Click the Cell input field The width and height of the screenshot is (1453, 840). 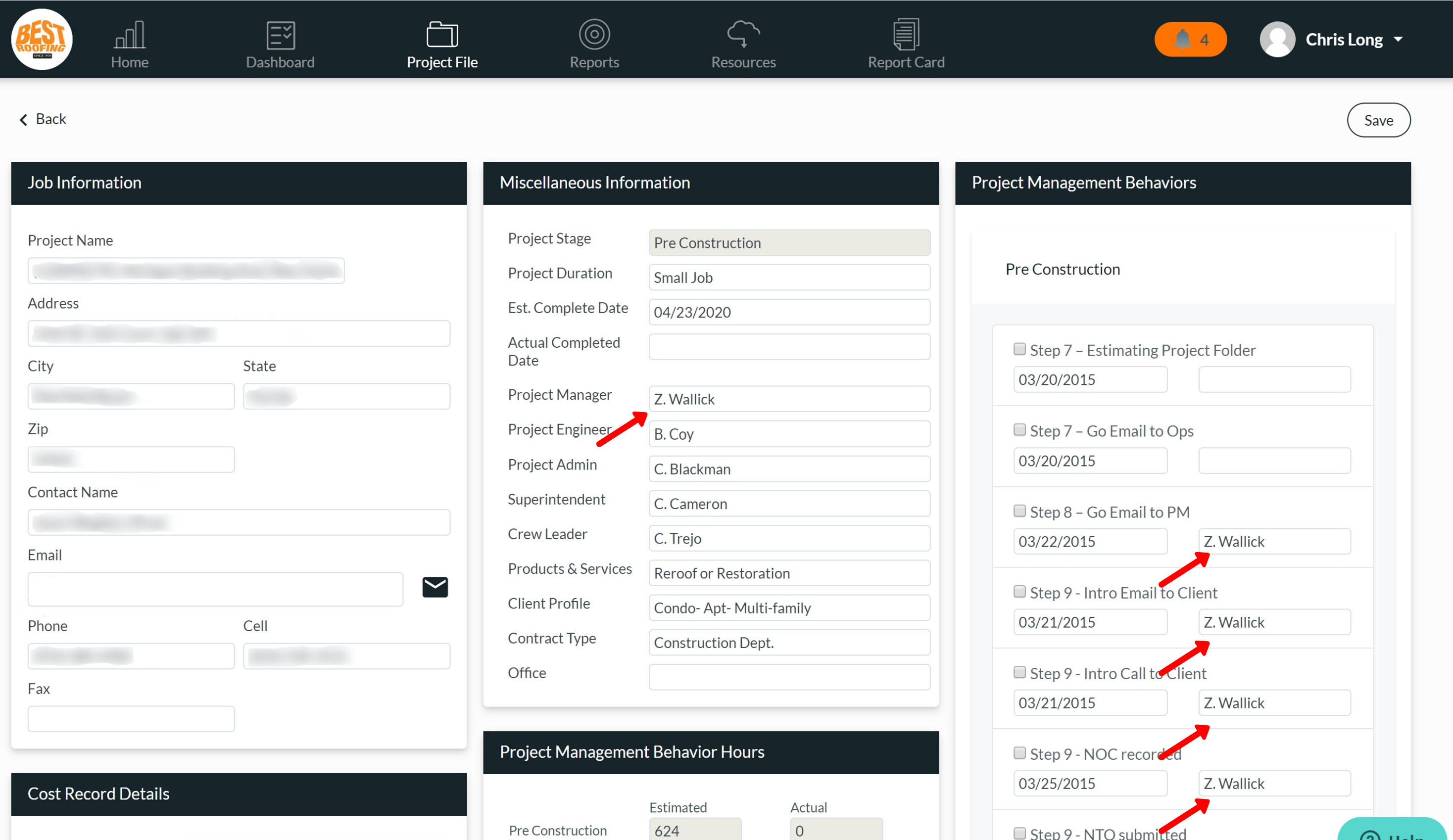click(x=346, y=656)
